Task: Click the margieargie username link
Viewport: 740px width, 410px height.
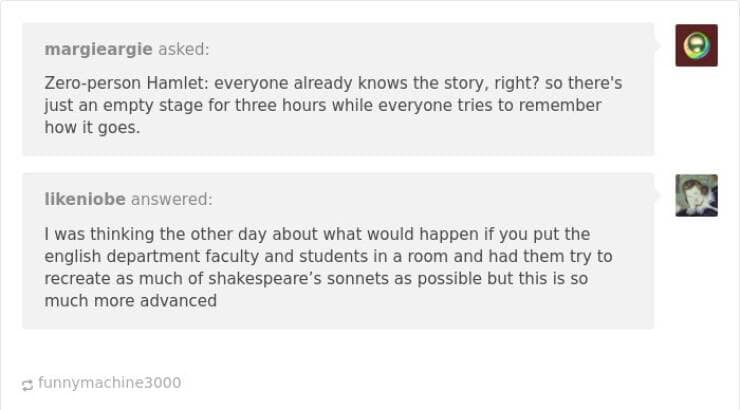Action: [x=96, y=49]
